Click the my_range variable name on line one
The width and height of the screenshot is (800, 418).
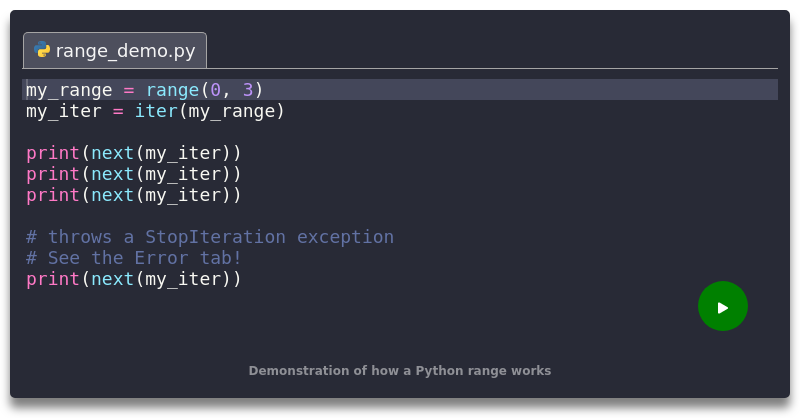pos(69,90)
